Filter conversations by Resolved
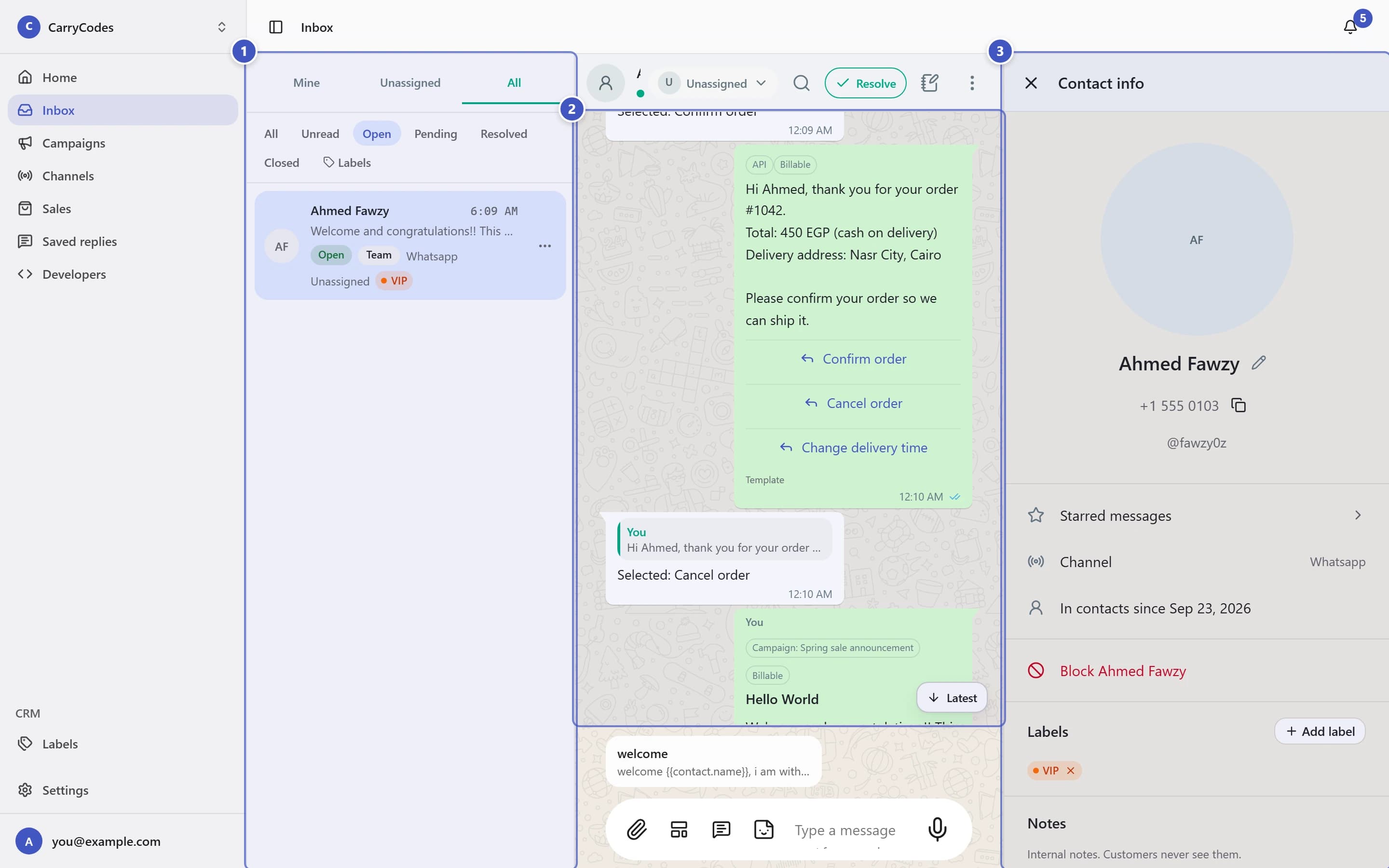Viewport: 1389px width, 868px height. (504, 134)
